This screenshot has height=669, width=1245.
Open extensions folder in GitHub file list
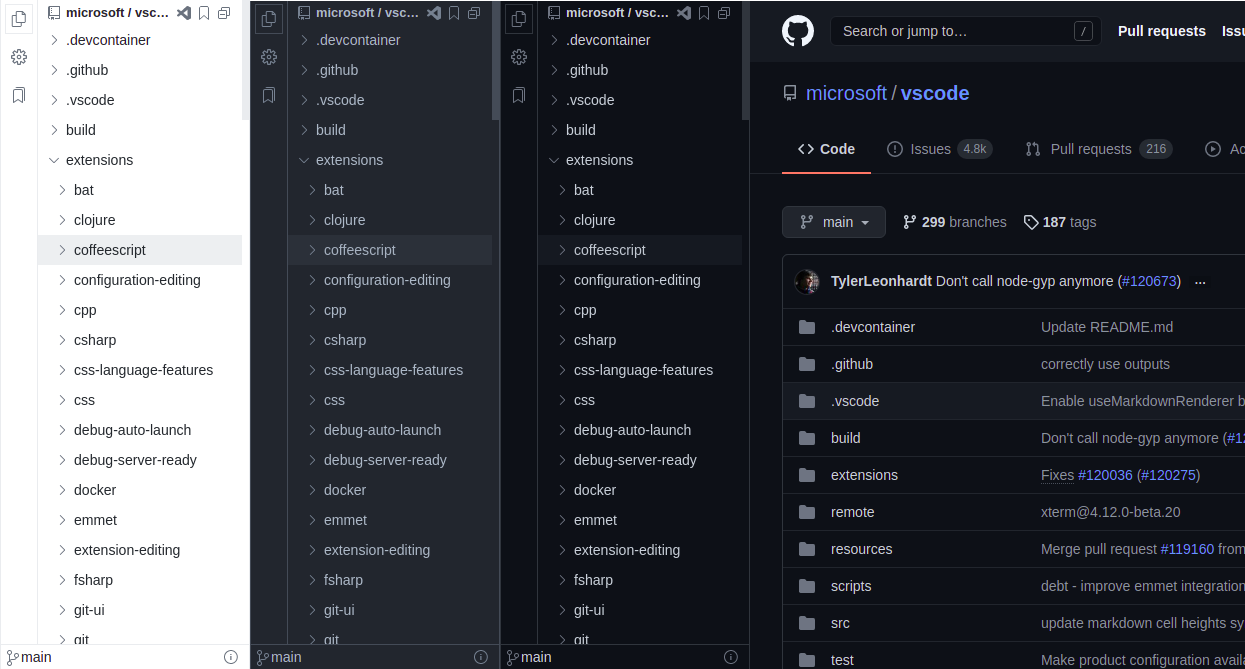click(x=864, y=475)
